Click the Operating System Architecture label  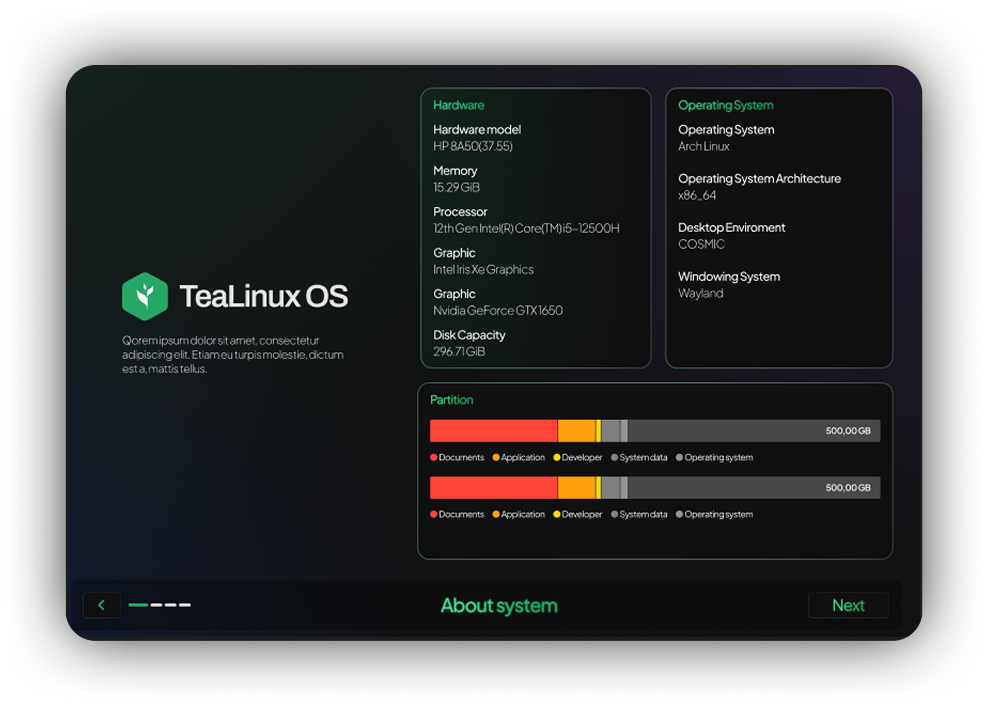759,179
